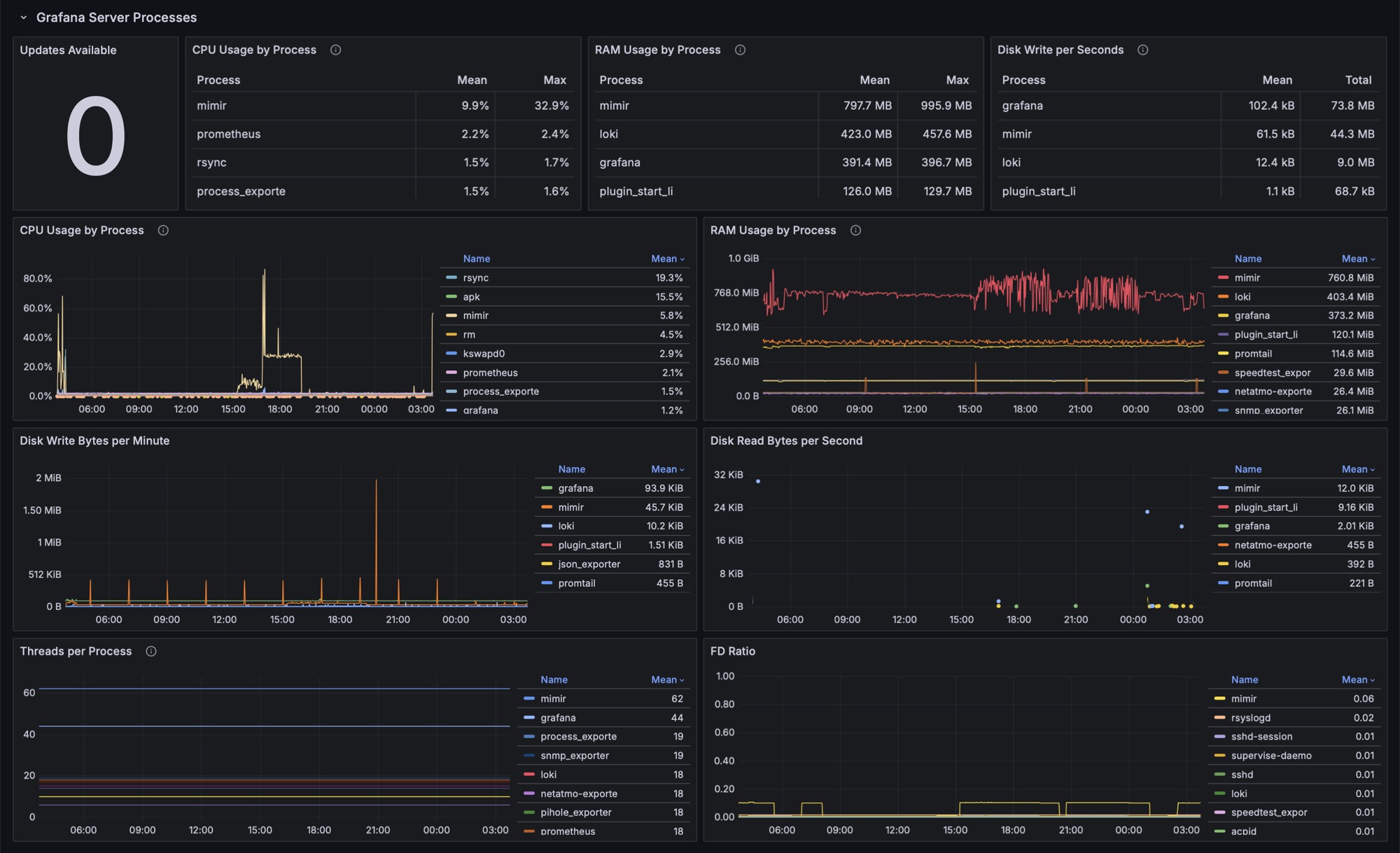Click grafana color swatch in Disk Write legend
Screen dimensions: 1400x853
point(547,488)
